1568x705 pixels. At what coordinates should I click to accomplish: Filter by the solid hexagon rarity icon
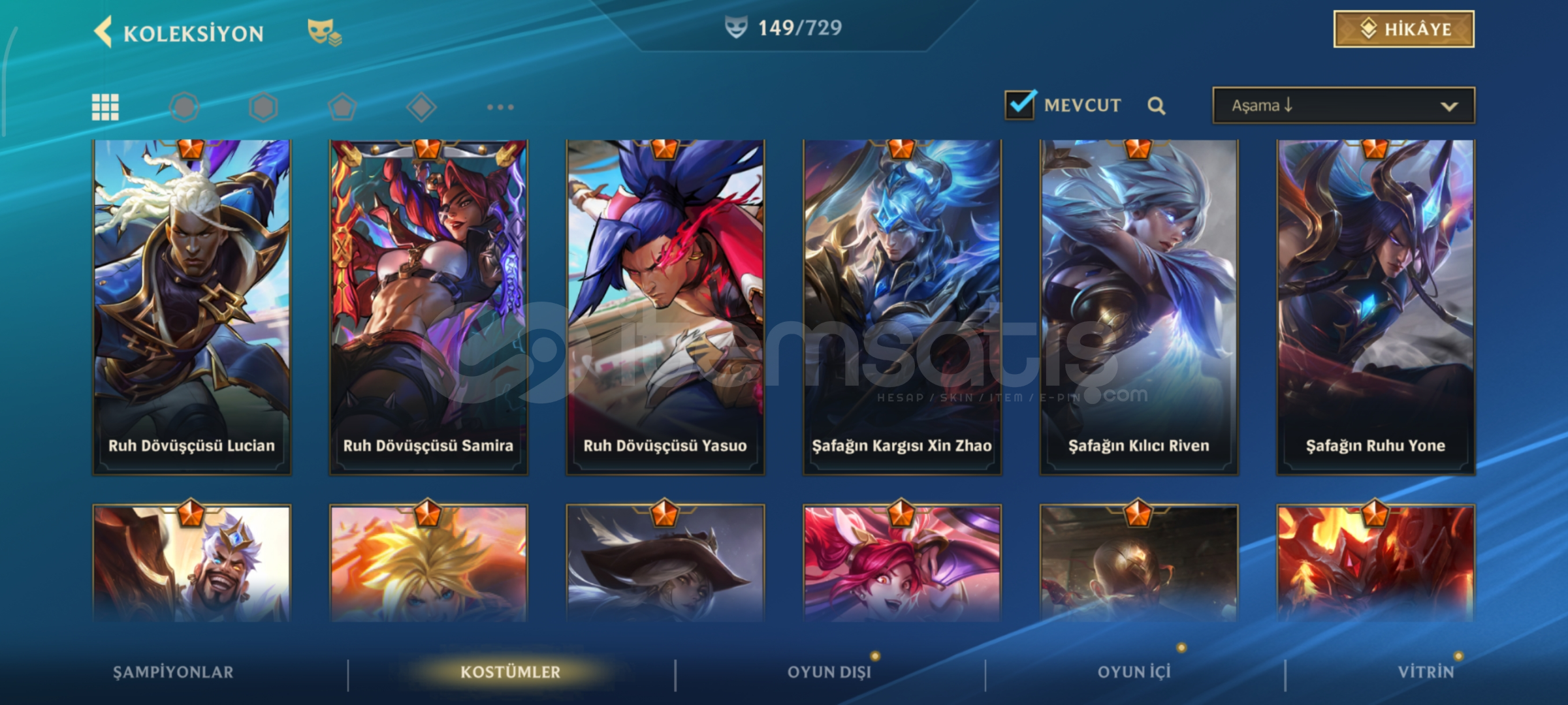coord(263,107)
